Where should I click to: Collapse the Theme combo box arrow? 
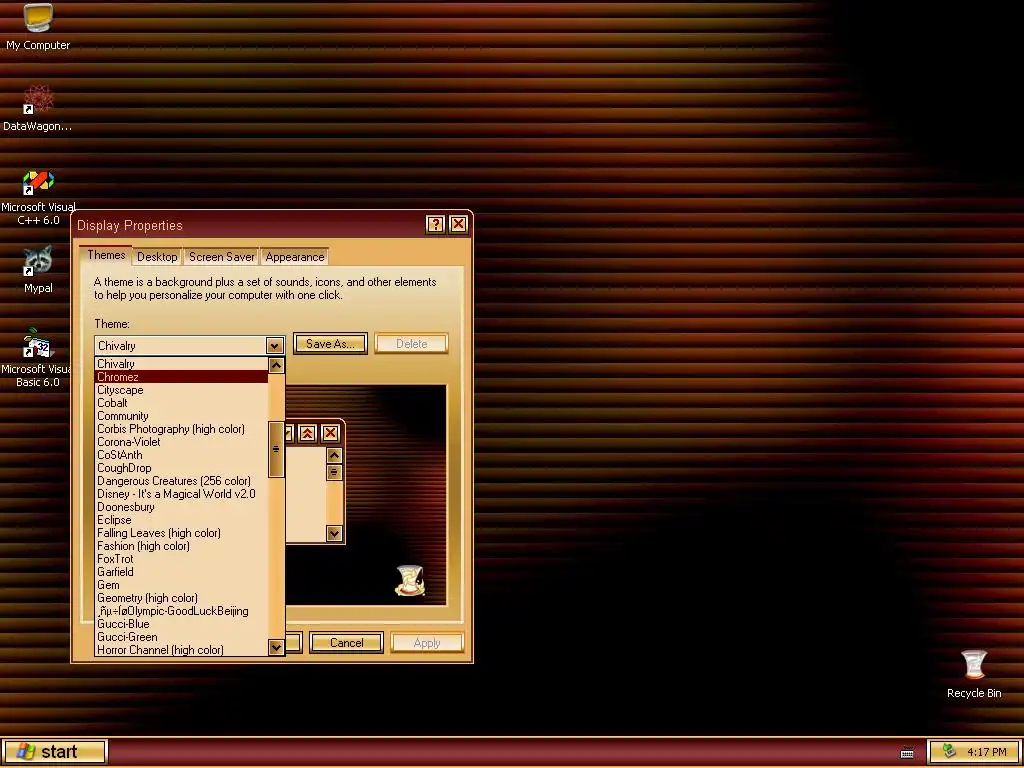pos(275,345)
